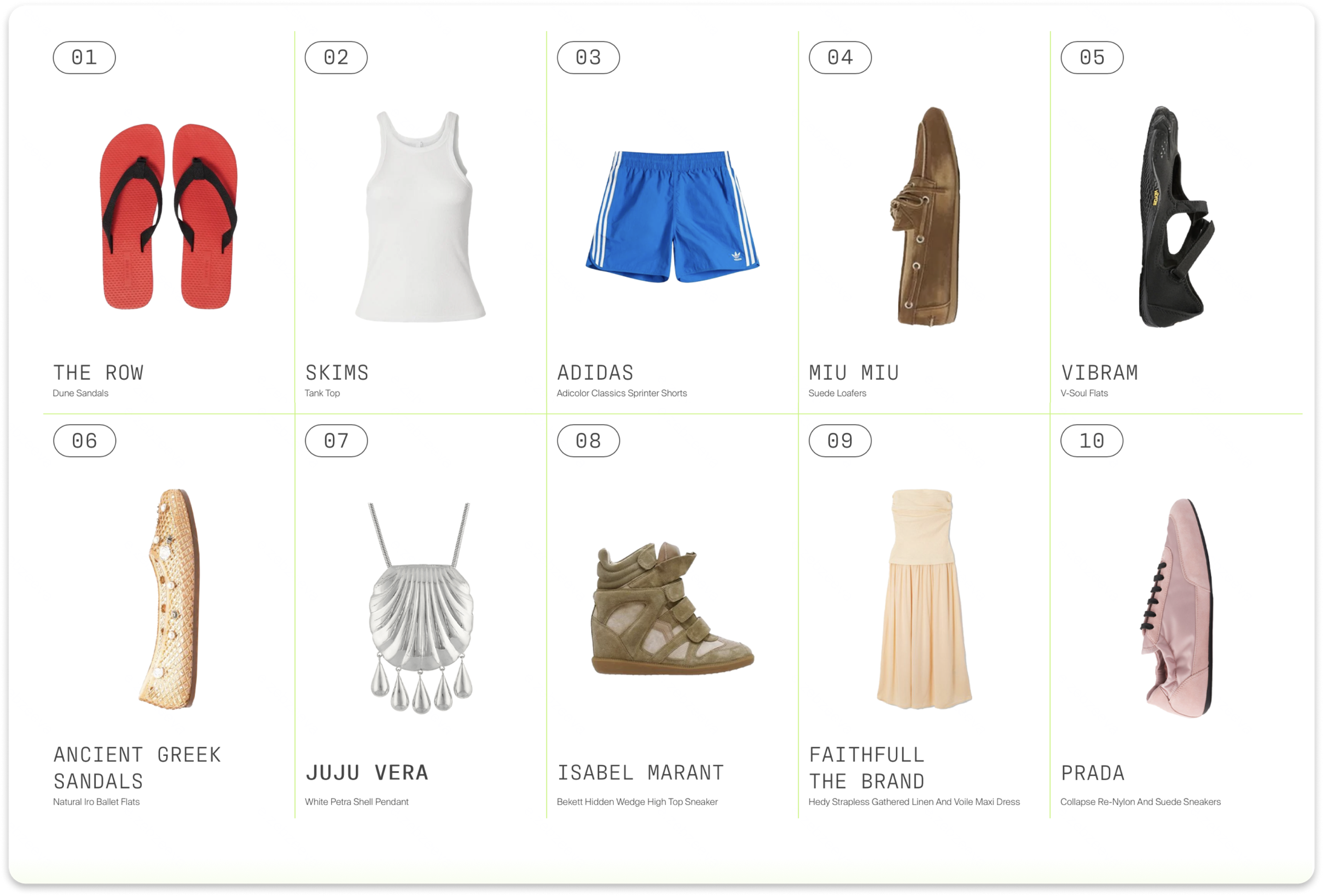Select the white Skims tank top image

pyautogui.click(x=420, y=216)
